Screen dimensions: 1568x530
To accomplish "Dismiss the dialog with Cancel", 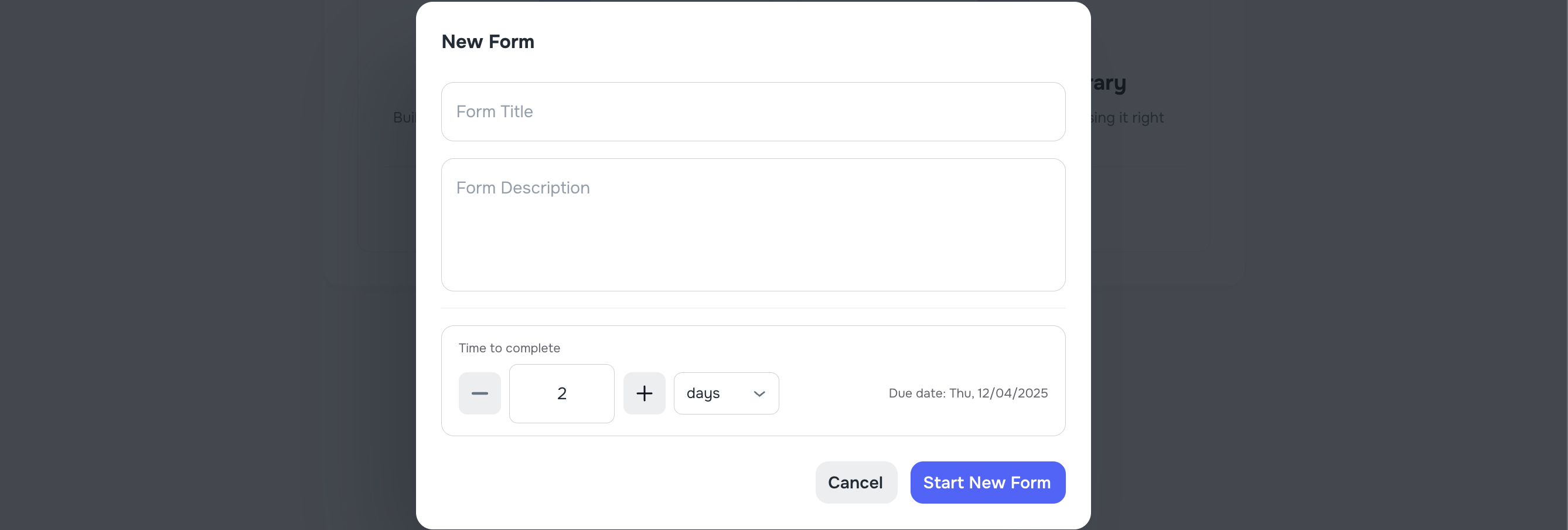I will [855, 482].
